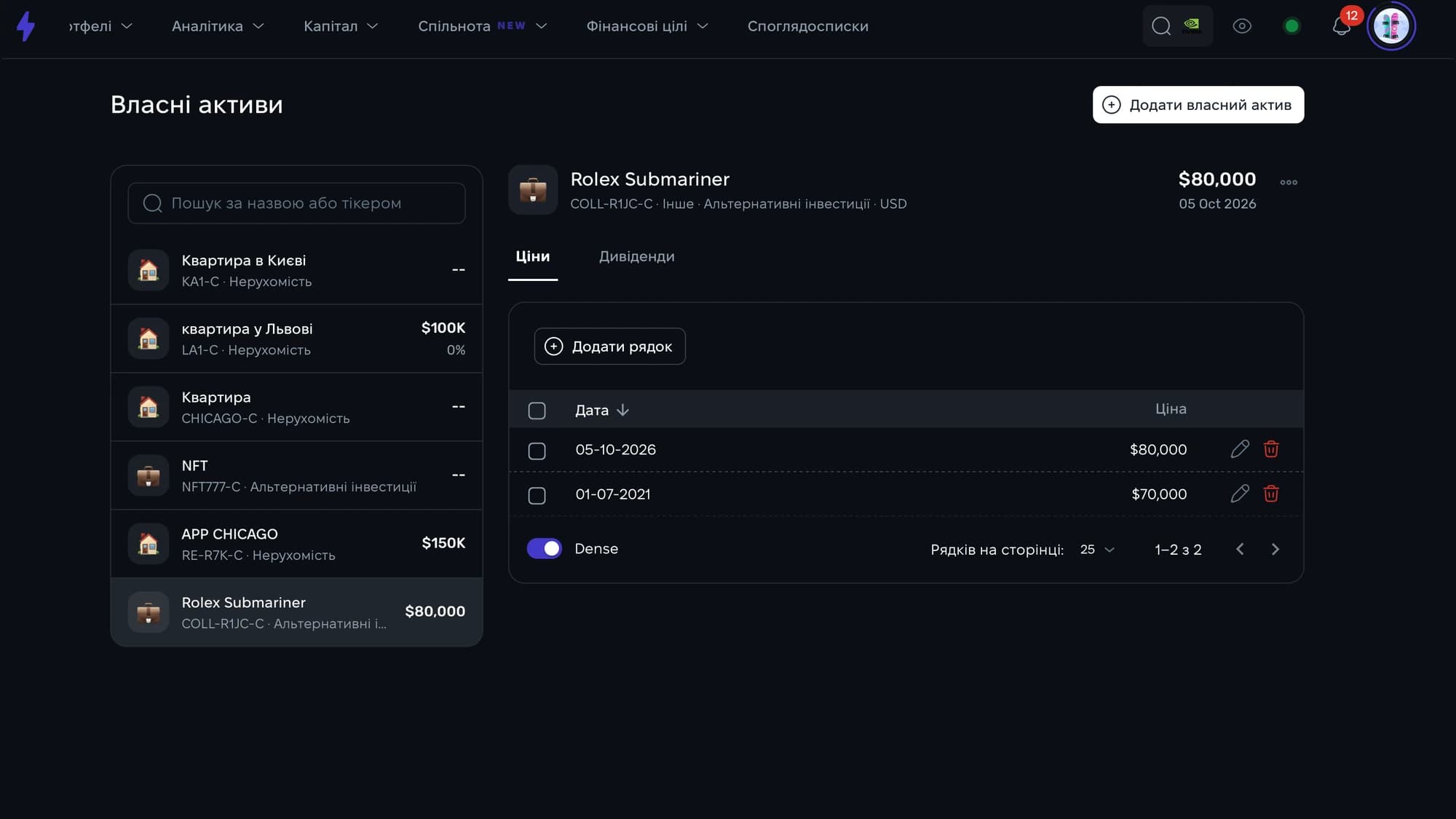Open the user profile avatar
The height and width of the screenshot is (819, 1456).
pos(1391,26)
